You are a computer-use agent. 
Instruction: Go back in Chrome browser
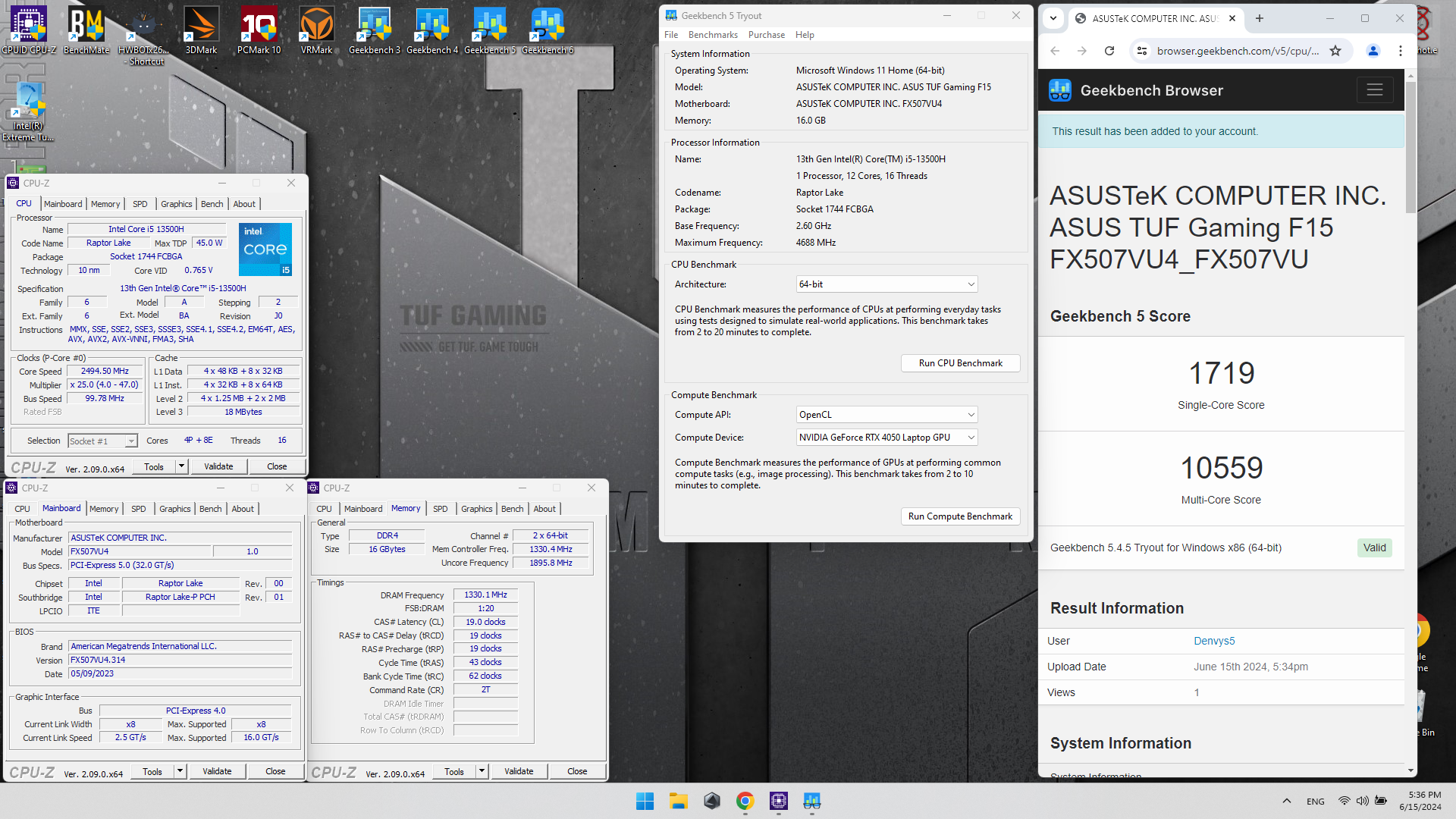1055,51
